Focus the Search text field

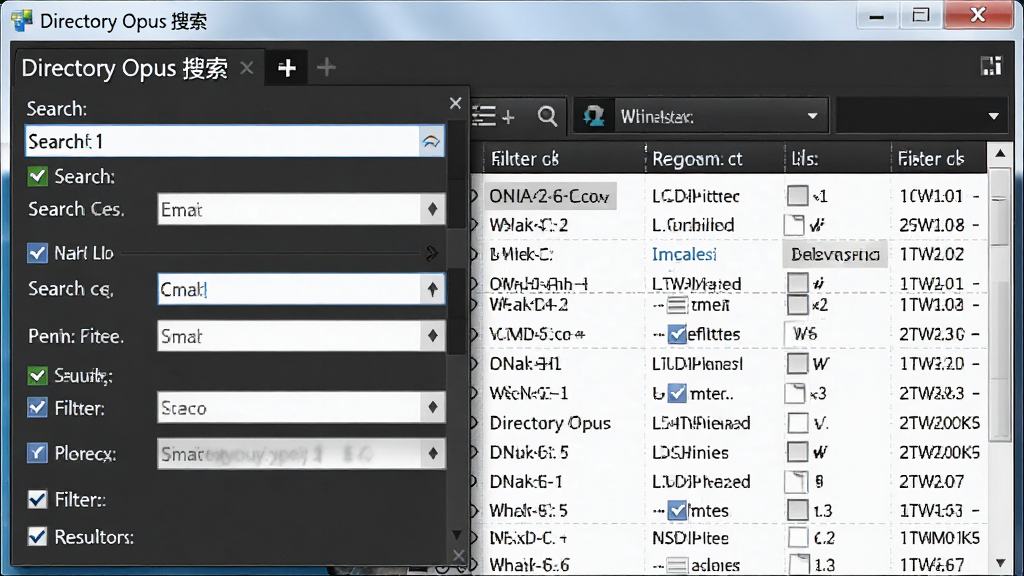point(222,142)
